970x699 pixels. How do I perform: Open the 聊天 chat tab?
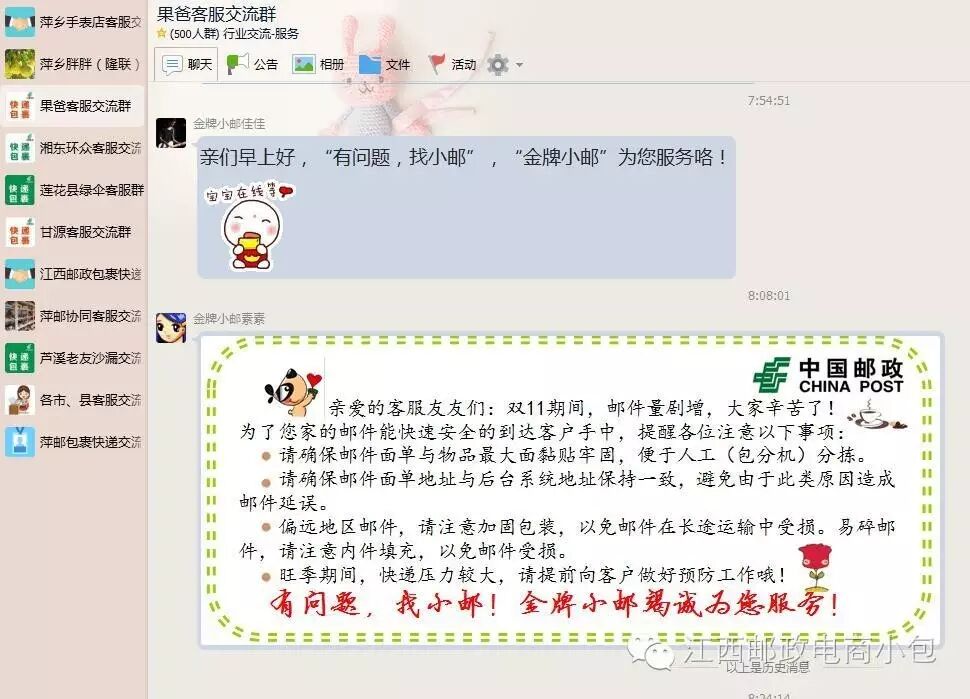(x=186, y=64)
